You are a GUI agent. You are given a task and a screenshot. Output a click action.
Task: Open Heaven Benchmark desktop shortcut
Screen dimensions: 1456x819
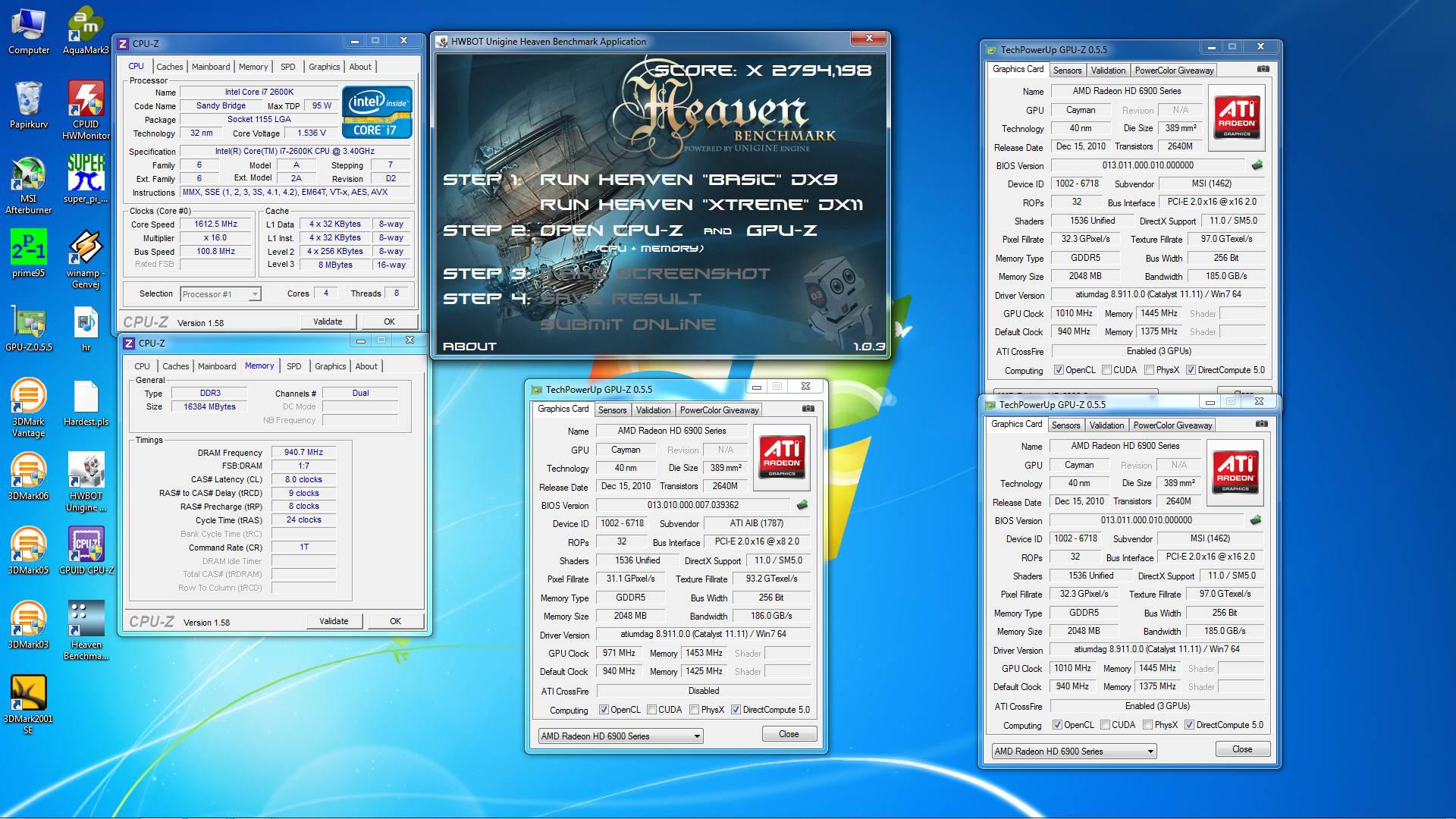tap(86, 631)
